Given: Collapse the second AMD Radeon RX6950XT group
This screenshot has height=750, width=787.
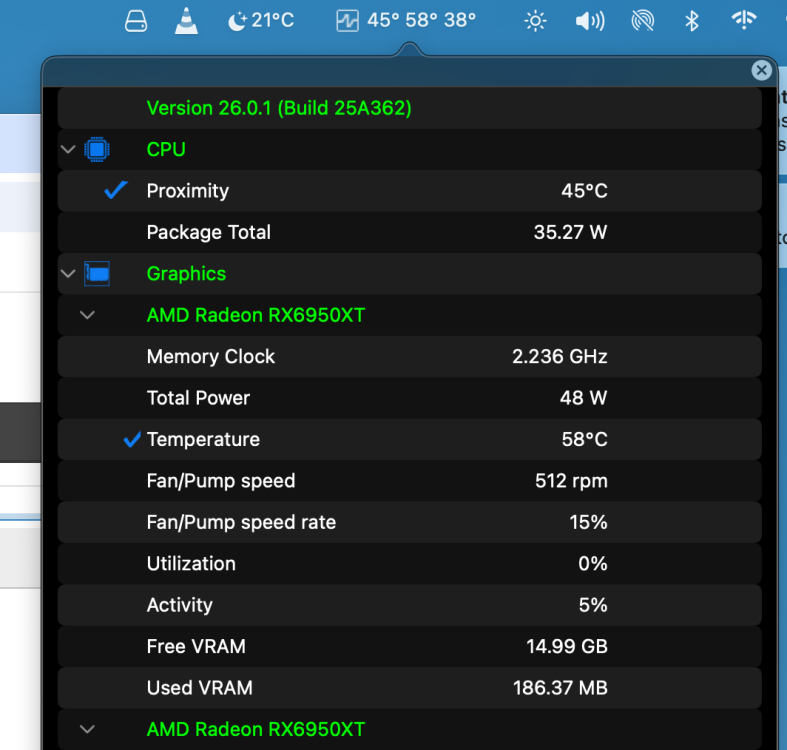Looking at the screenshot, I should pyautogui.click(x=87, y=729).
